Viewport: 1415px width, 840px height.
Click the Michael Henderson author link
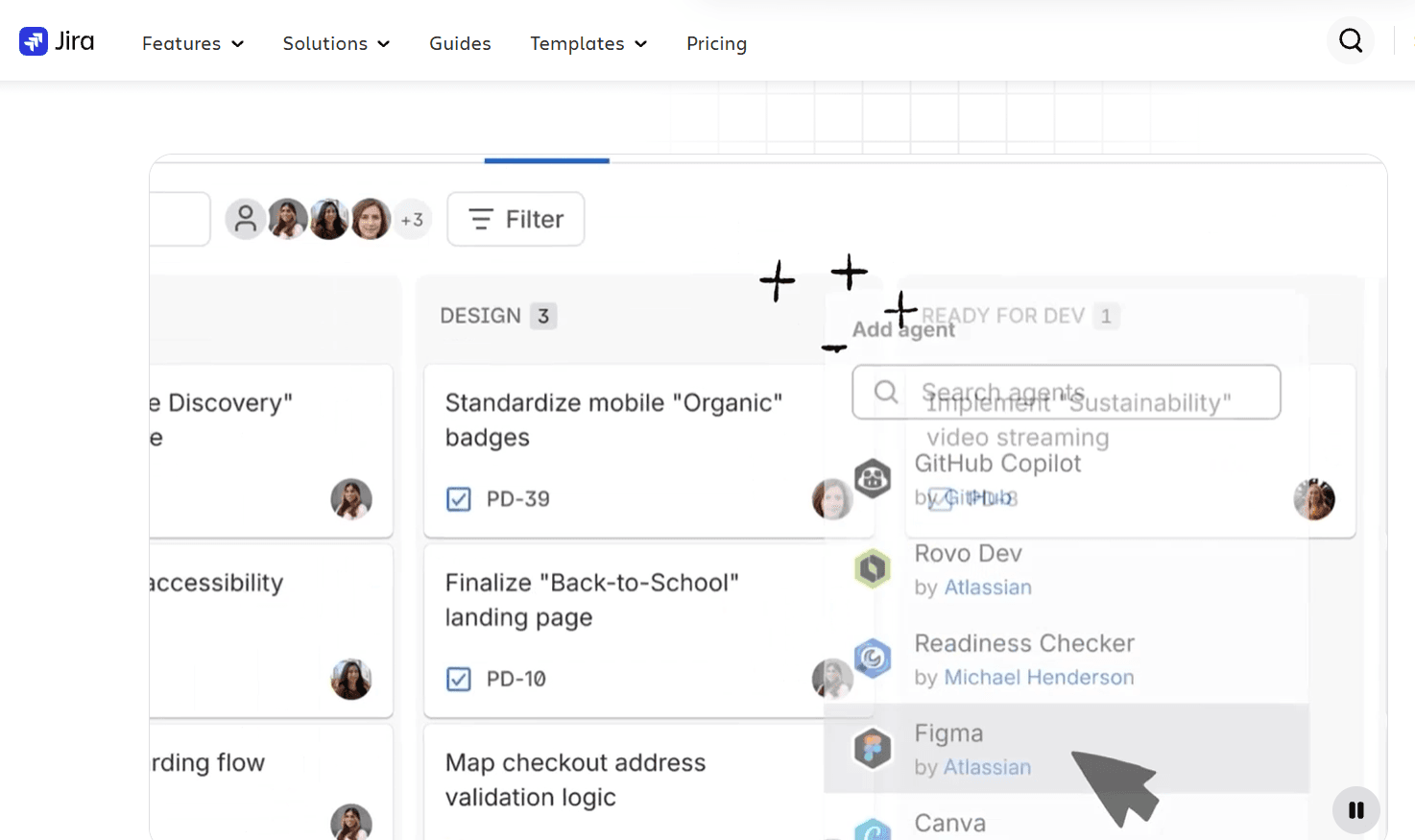tap(1039, 678)
